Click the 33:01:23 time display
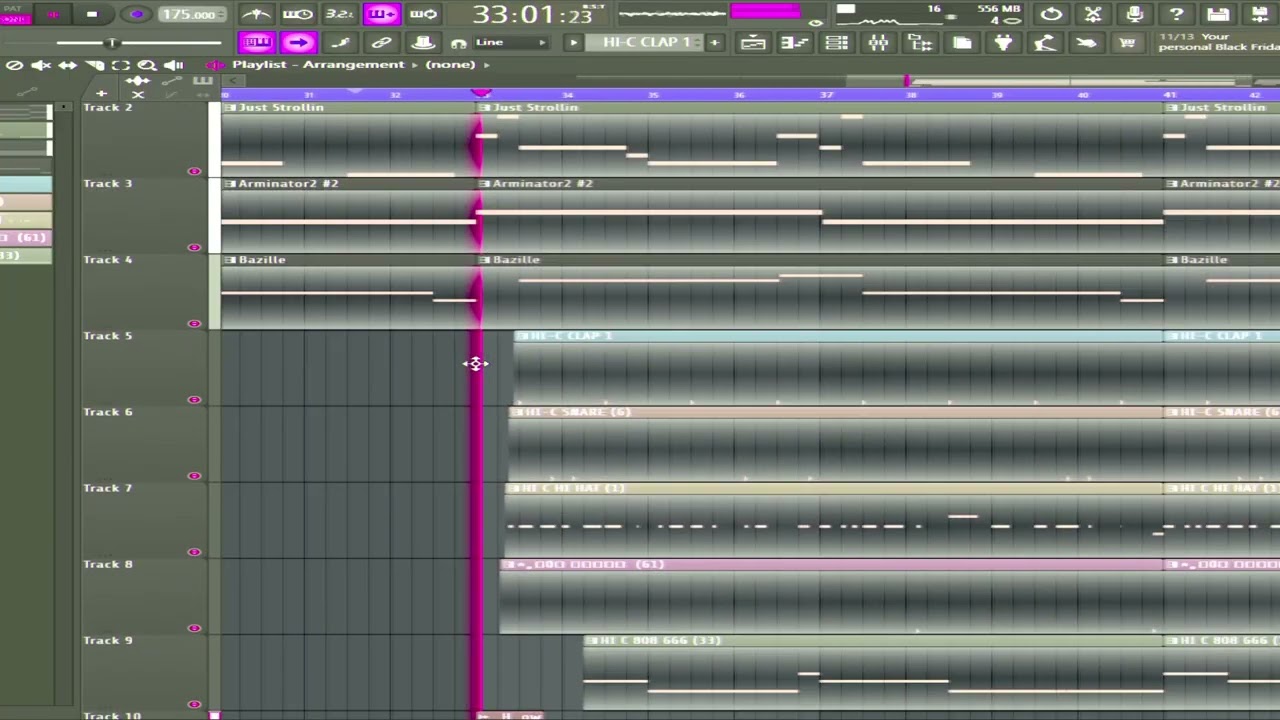Image resolution: width=1280 pixels, height=720 pixels. coord(533,14)
